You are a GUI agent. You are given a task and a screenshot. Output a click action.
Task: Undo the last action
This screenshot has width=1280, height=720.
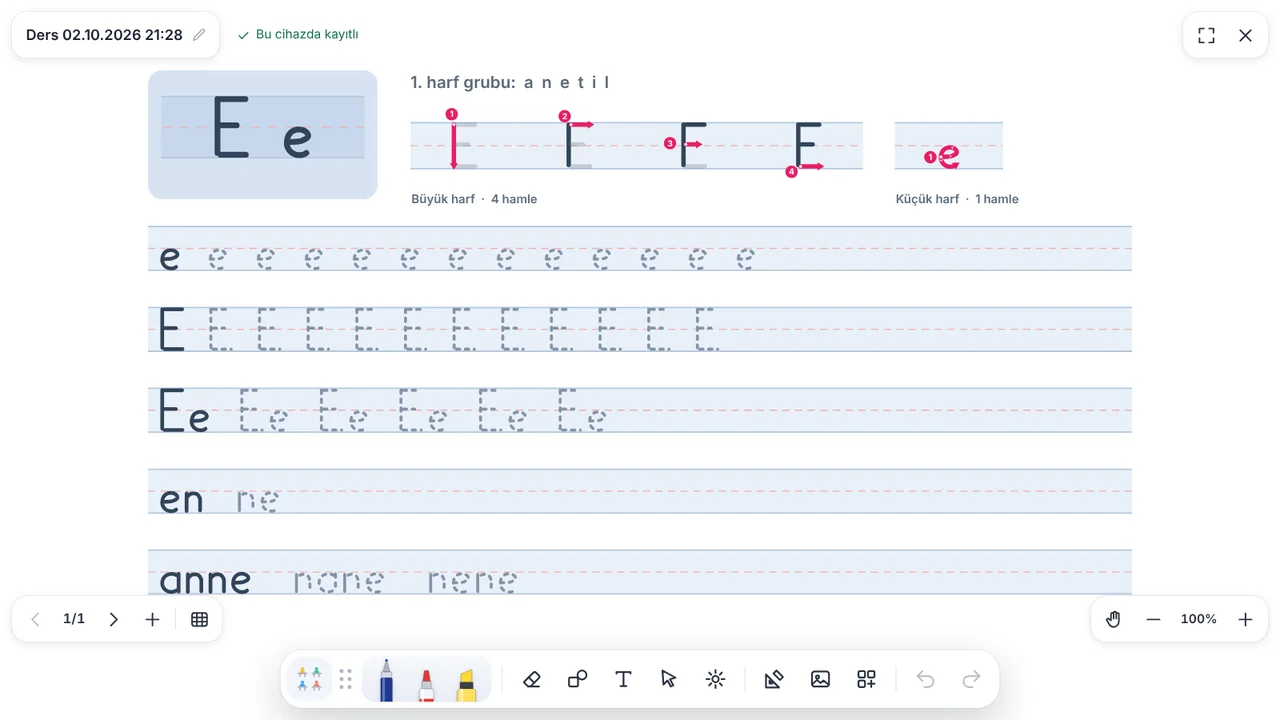tap(926, 680)
